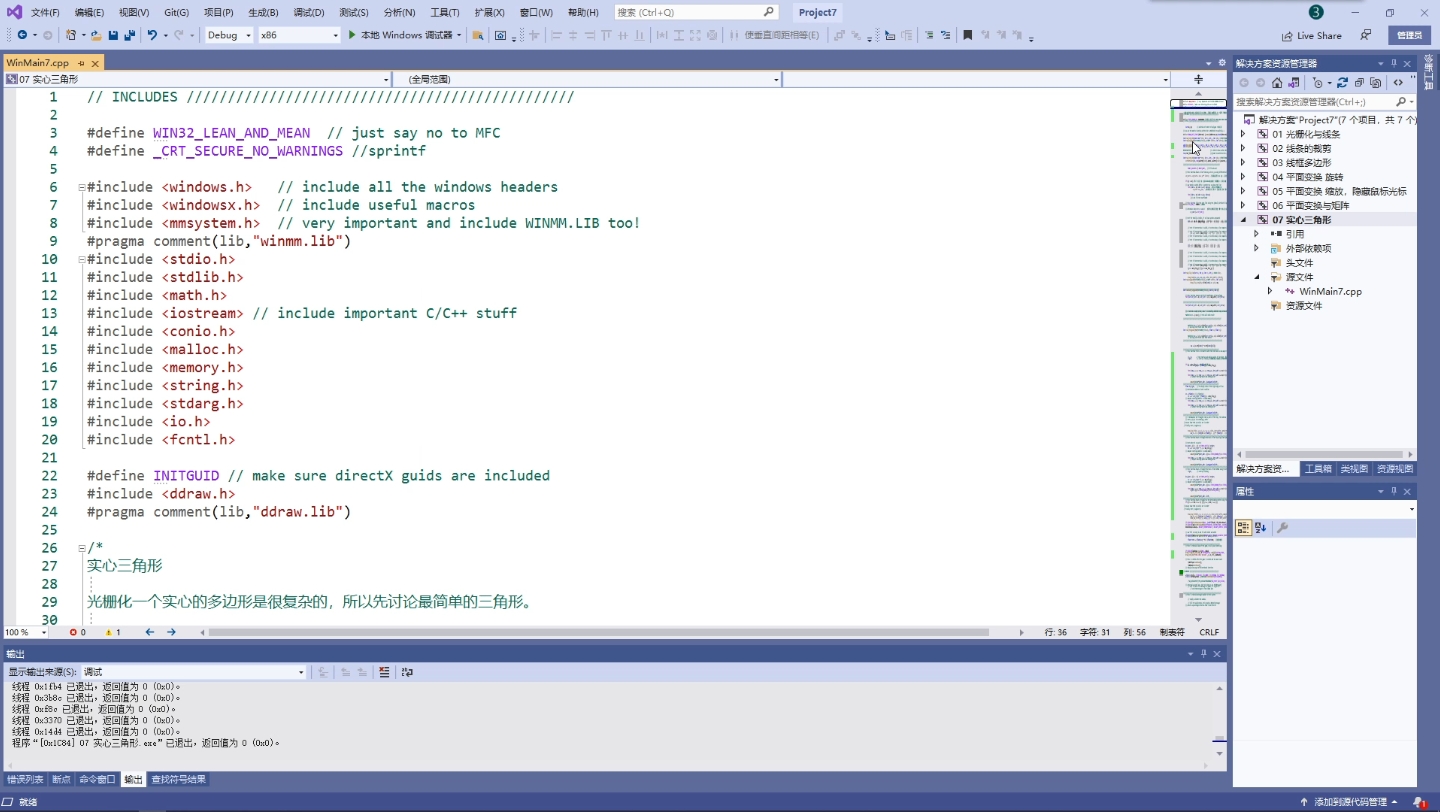
Task: Open the open-file folder icon
Action: [96, 35]
